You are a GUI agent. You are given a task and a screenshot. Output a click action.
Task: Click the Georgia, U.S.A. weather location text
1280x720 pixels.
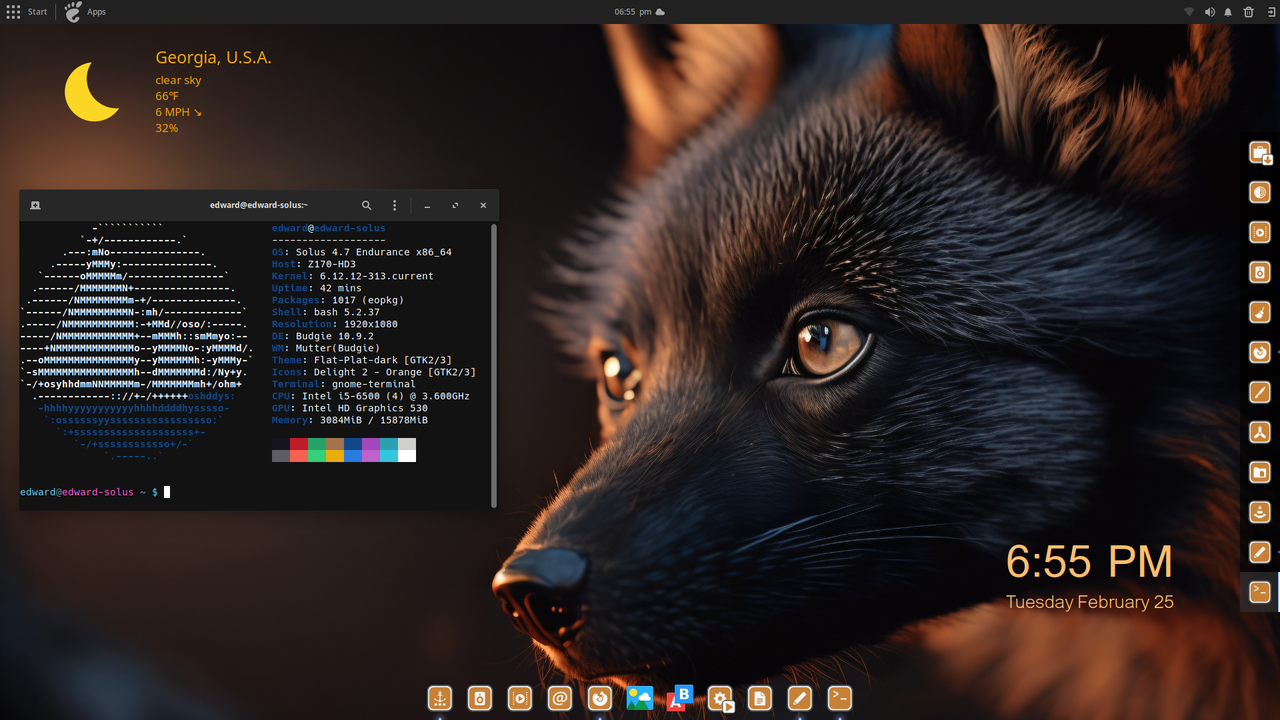click(x=213, y=58)
